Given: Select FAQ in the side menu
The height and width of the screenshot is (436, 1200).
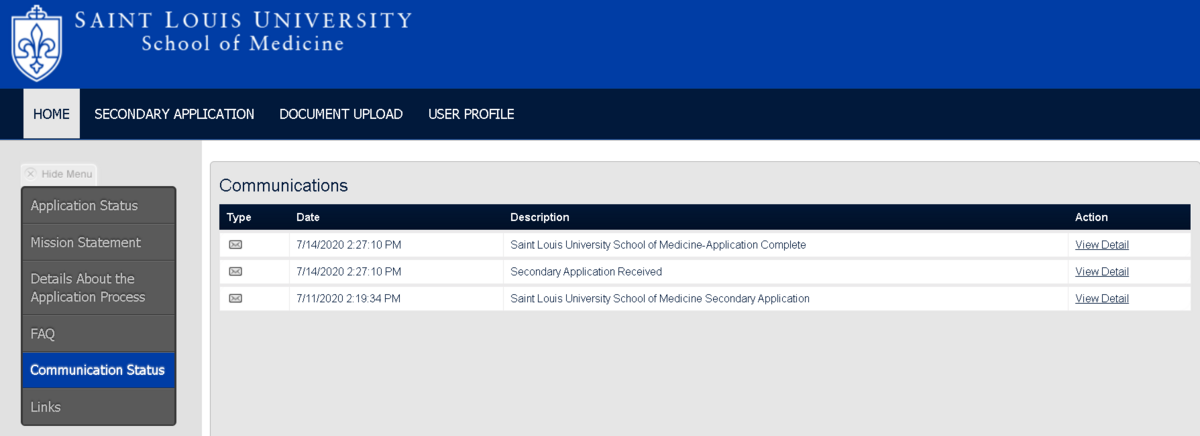Looking at the screenshot, I should click(99, 334).
